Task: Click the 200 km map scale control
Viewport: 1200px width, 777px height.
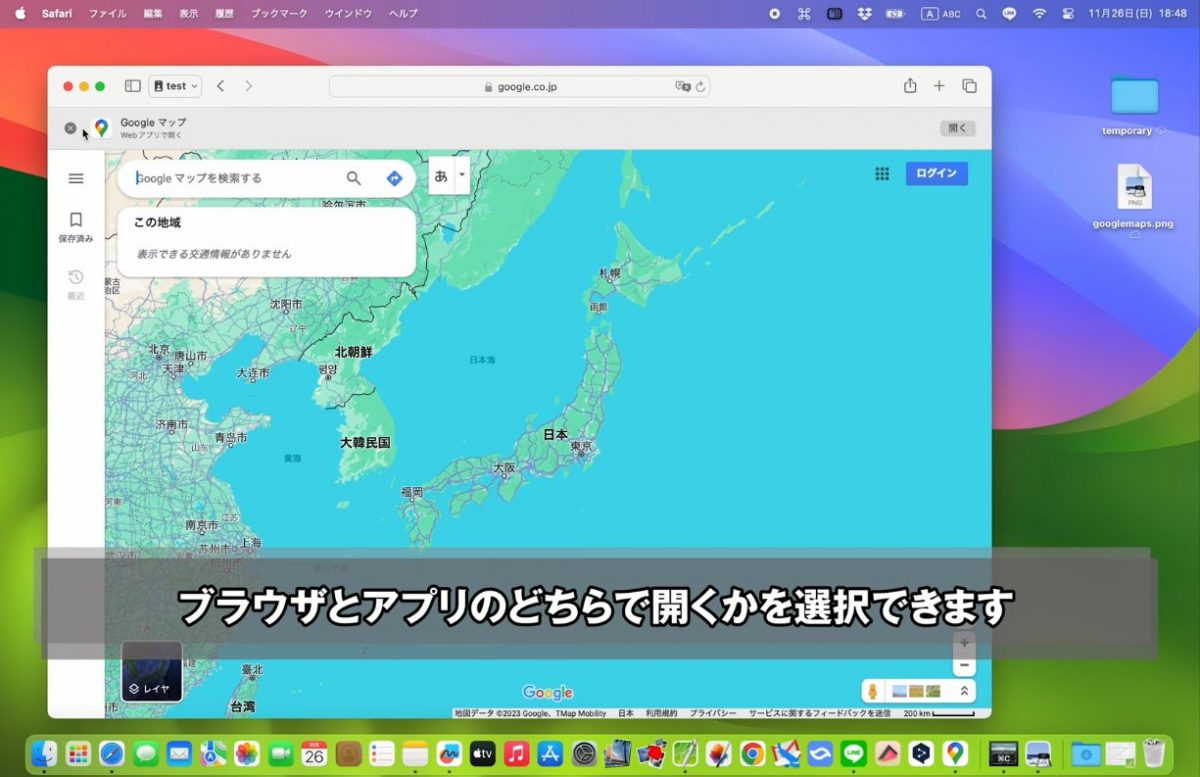Action: 939,713
